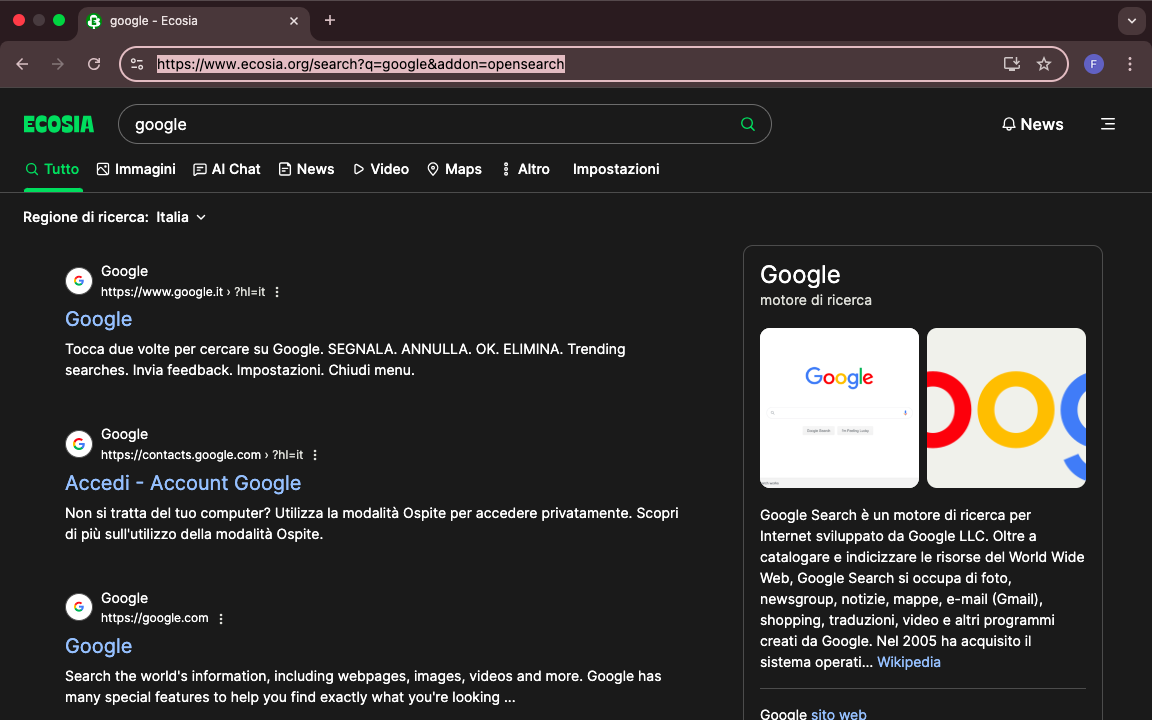Open the three-dot menu next to contacts.google.com
This screenshot has height=720, width=1152.
tap(315, 454)
